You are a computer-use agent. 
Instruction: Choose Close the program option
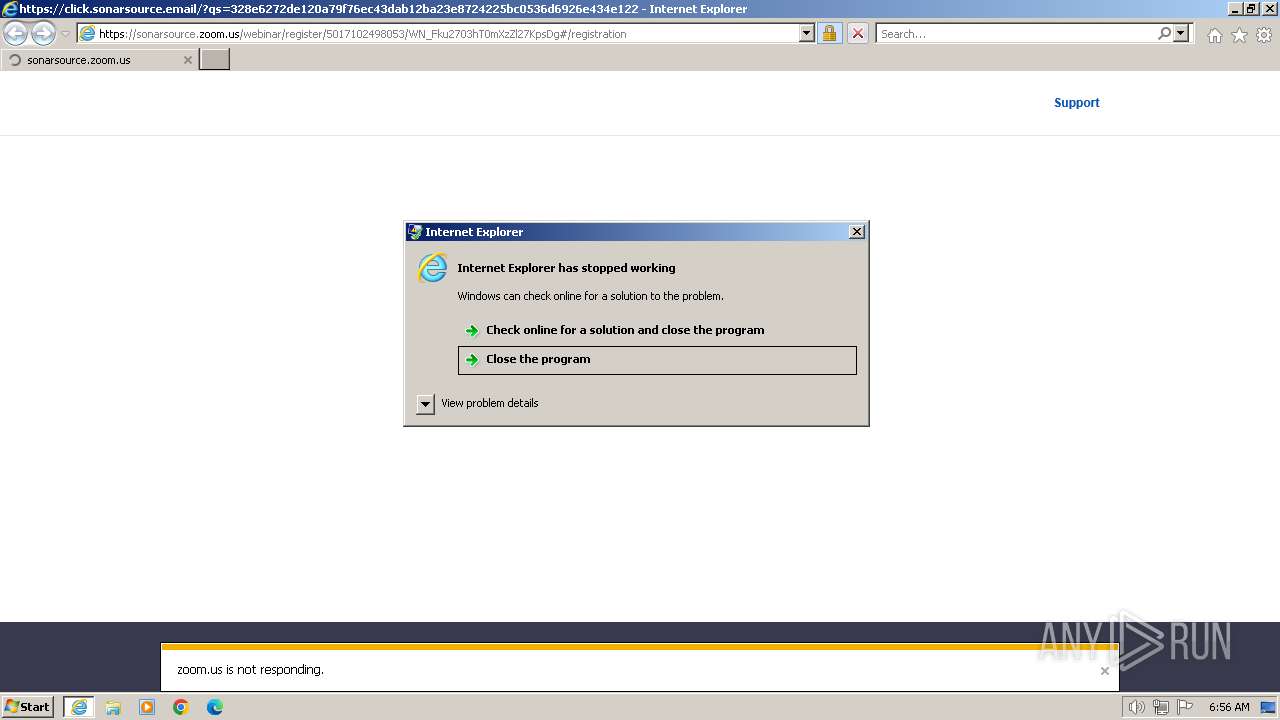(x=657, y=360)
